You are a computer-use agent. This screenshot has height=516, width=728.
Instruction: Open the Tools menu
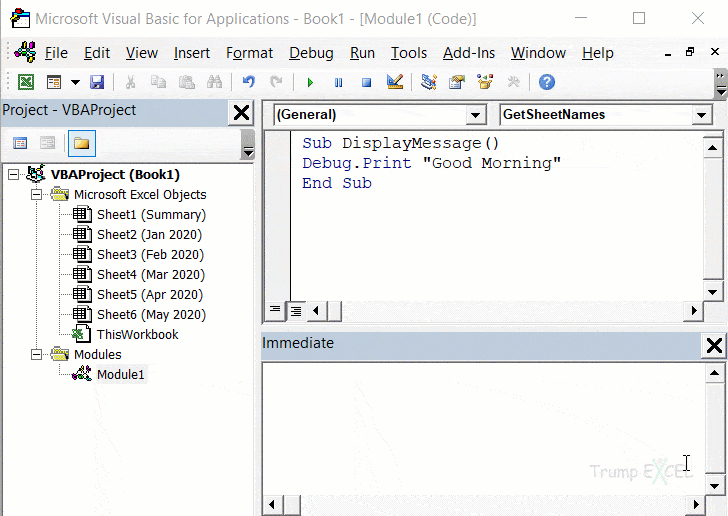click(x=409, y=53)
